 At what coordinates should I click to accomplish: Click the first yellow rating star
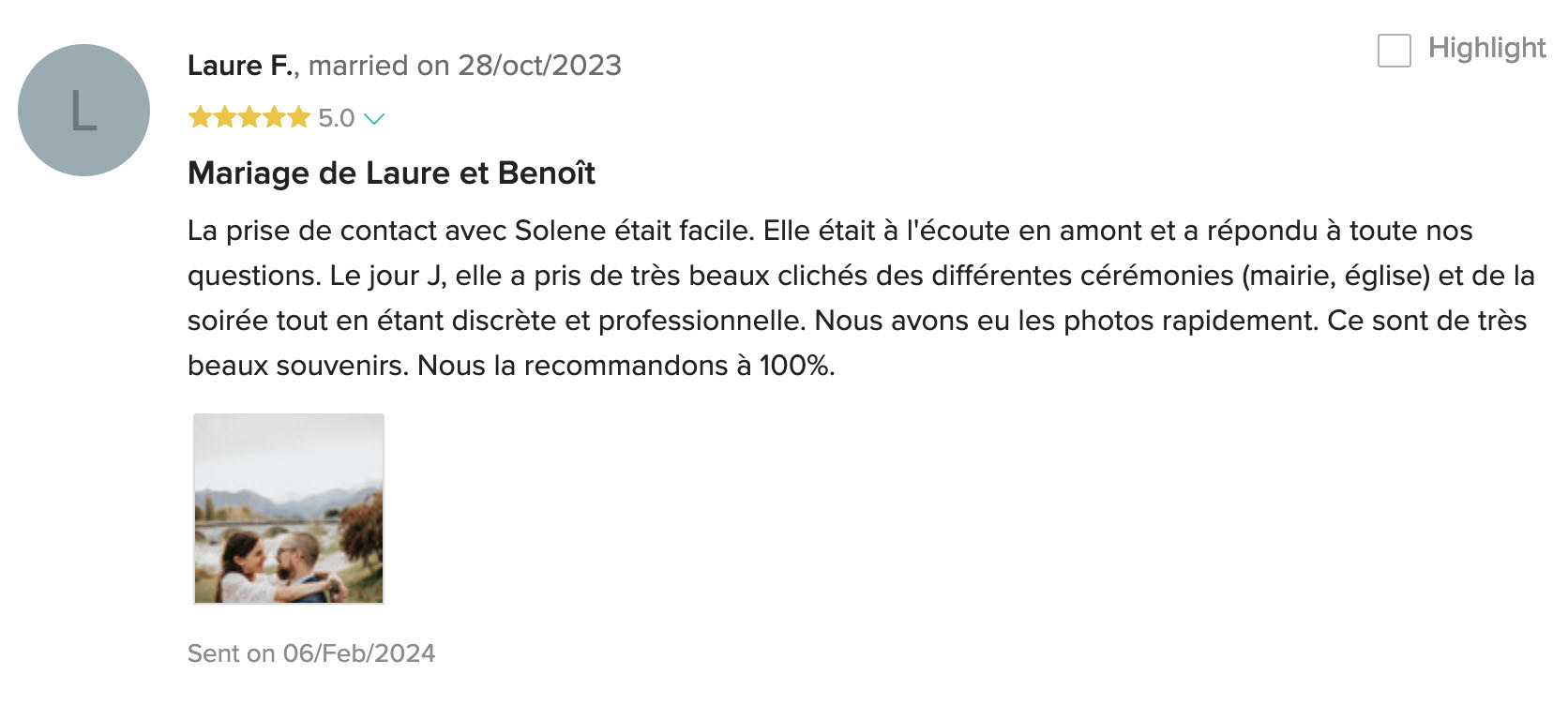click(x=200, y=118)
